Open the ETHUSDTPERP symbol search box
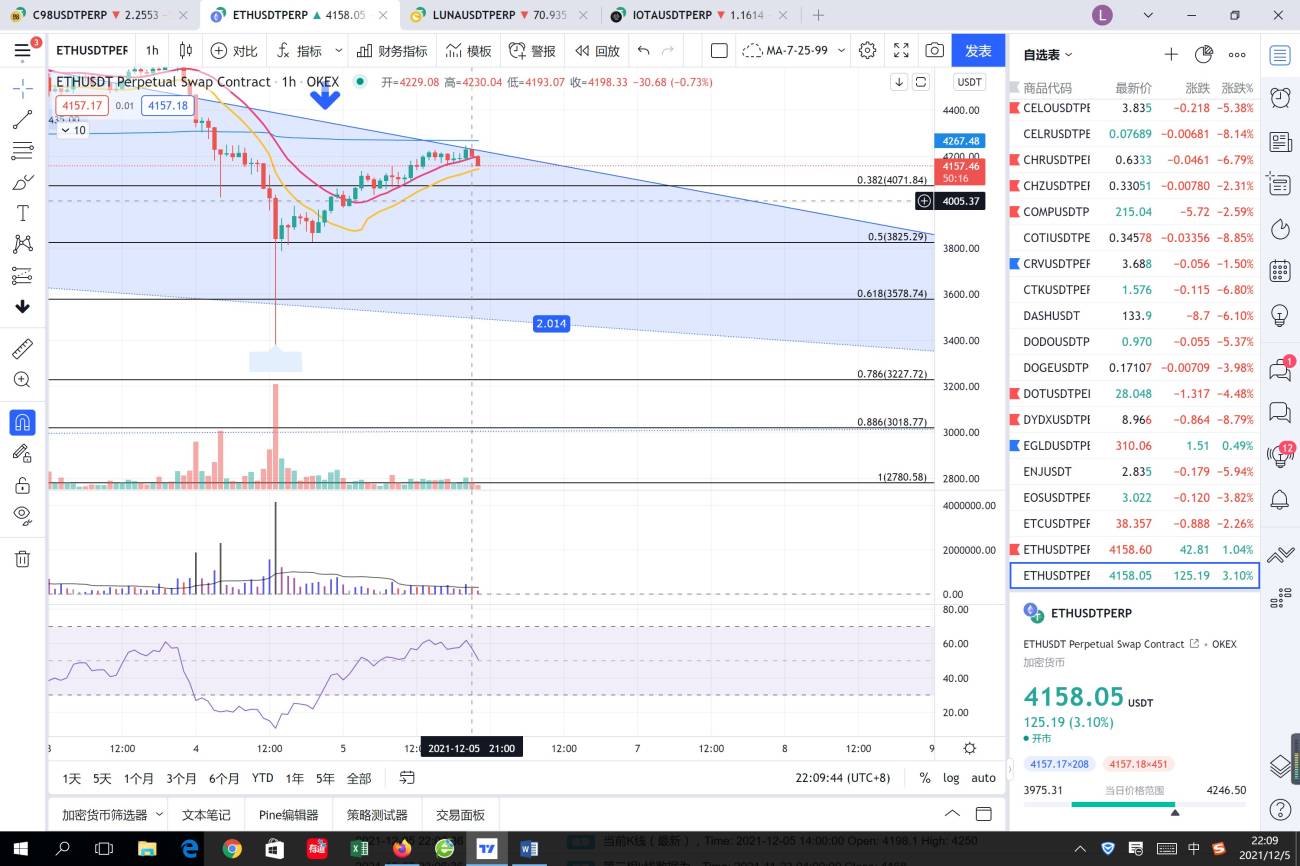The width and height of the screenshot is (1300, 866). click(91, 51)
